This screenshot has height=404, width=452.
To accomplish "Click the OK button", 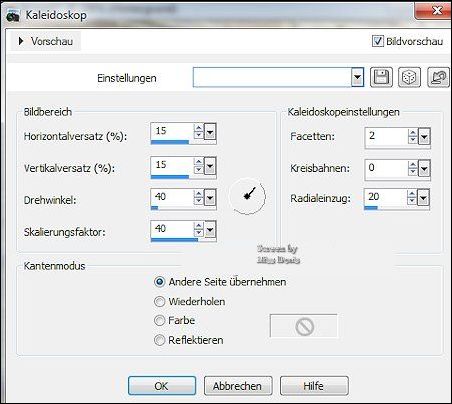I will (x=162, y=386).
